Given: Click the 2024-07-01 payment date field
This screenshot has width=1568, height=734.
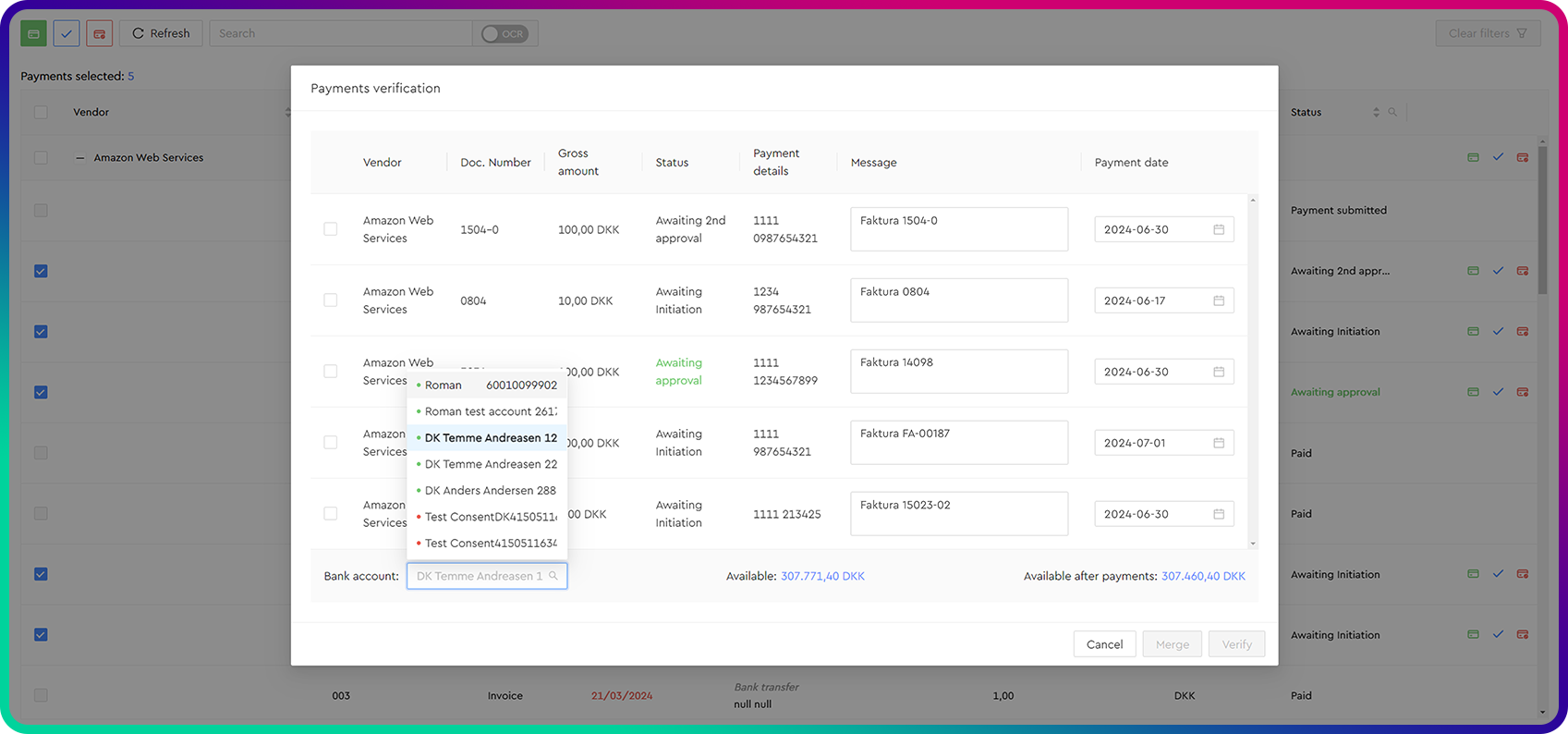Looking at the screenshot, I should [x=1164, y=443].
